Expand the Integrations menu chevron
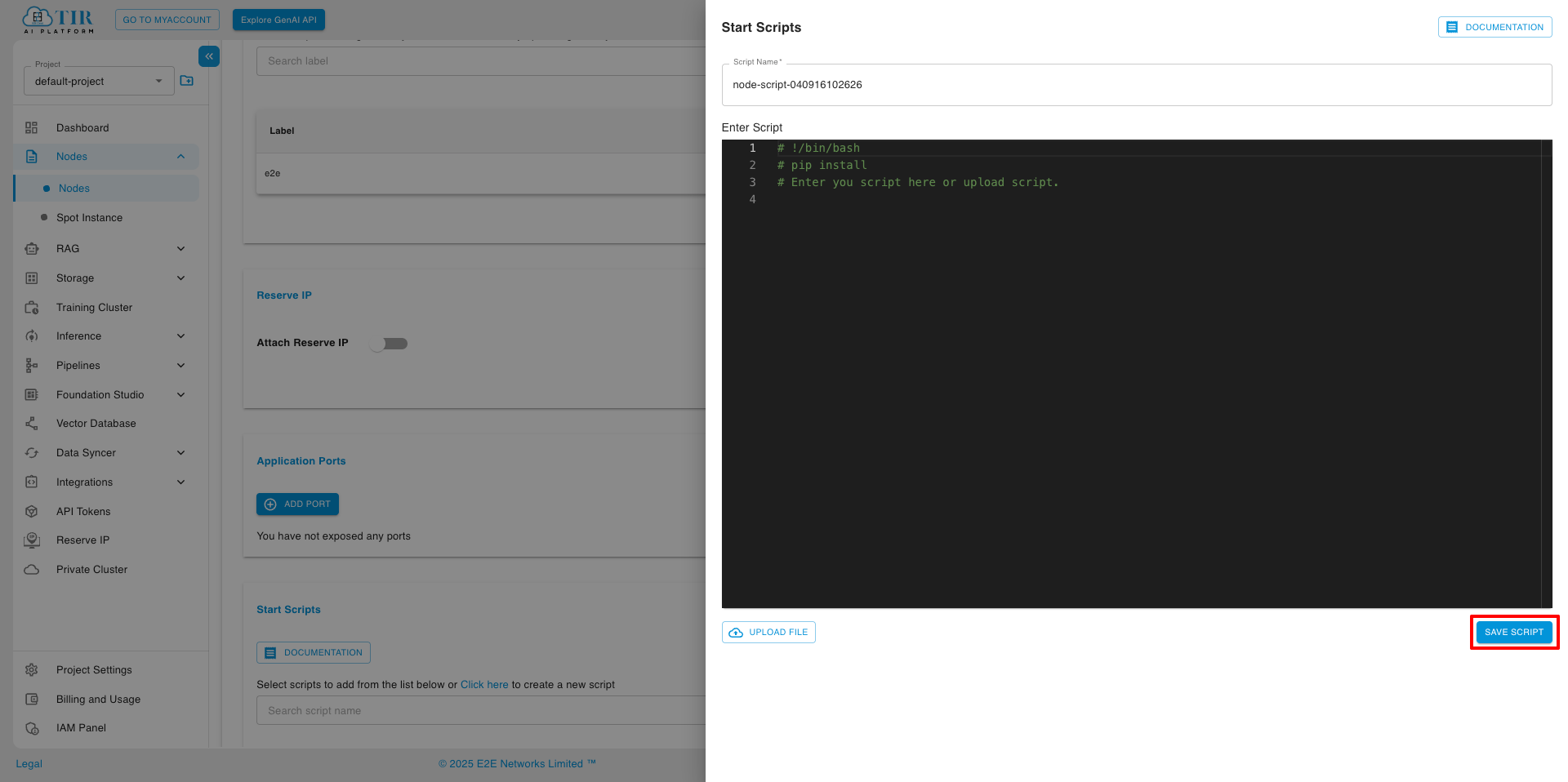 pos(180,482)
